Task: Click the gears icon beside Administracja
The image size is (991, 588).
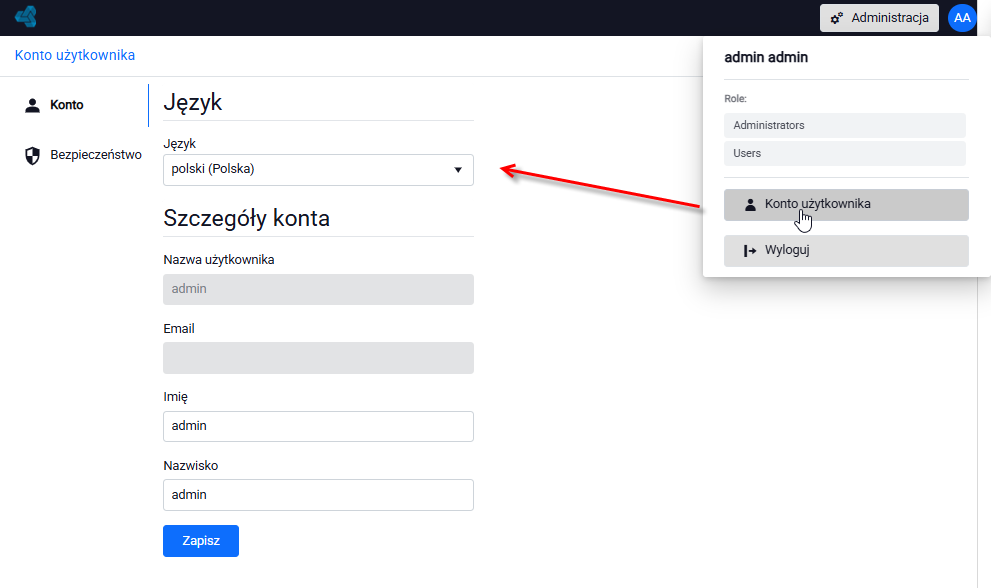Action: (836, 18)
